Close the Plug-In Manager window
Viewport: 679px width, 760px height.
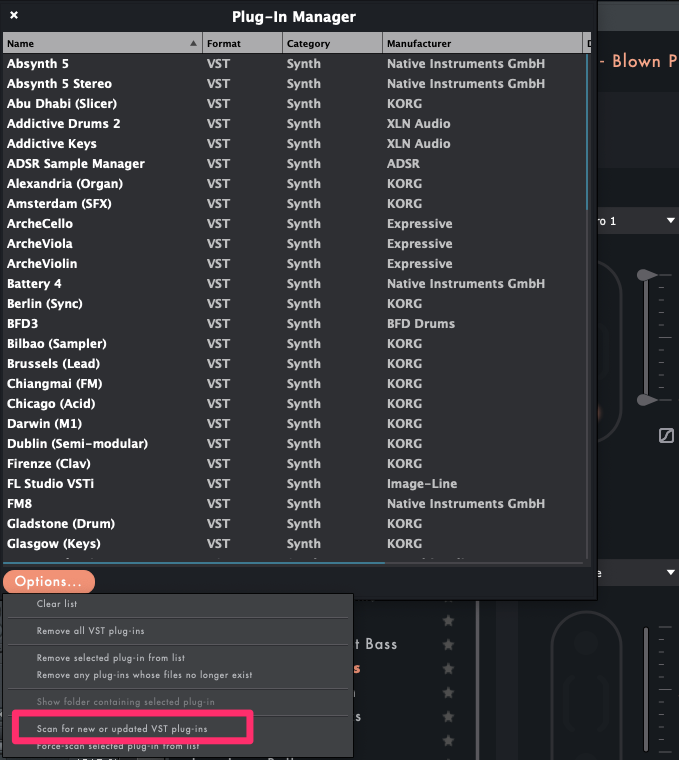point(13,15)
